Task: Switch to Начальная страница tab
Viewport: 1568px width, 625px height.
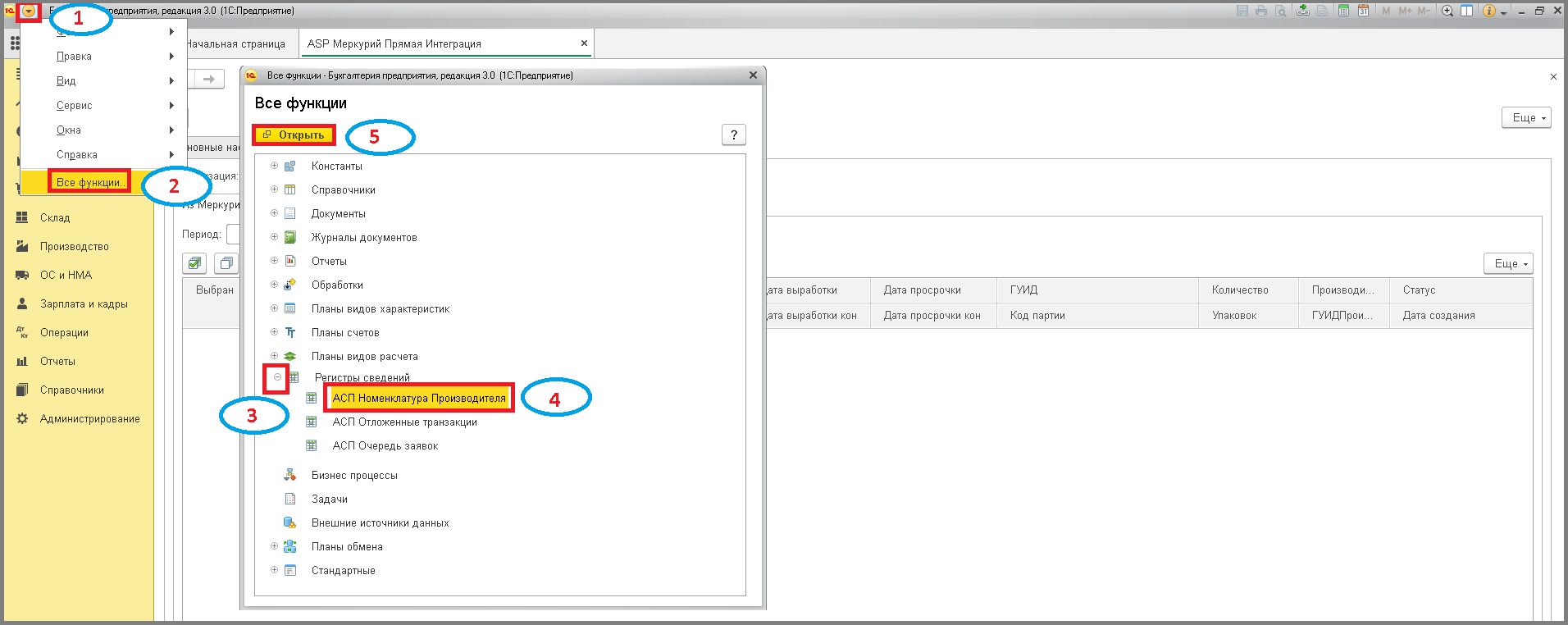Action: pos(236,43)
